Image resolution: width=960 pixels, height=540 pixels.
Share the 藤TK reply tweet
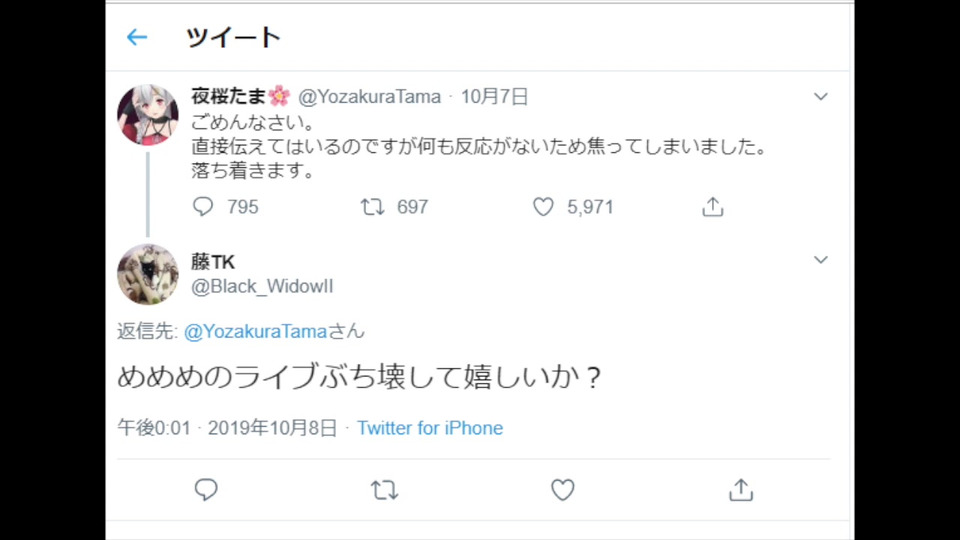740,490
